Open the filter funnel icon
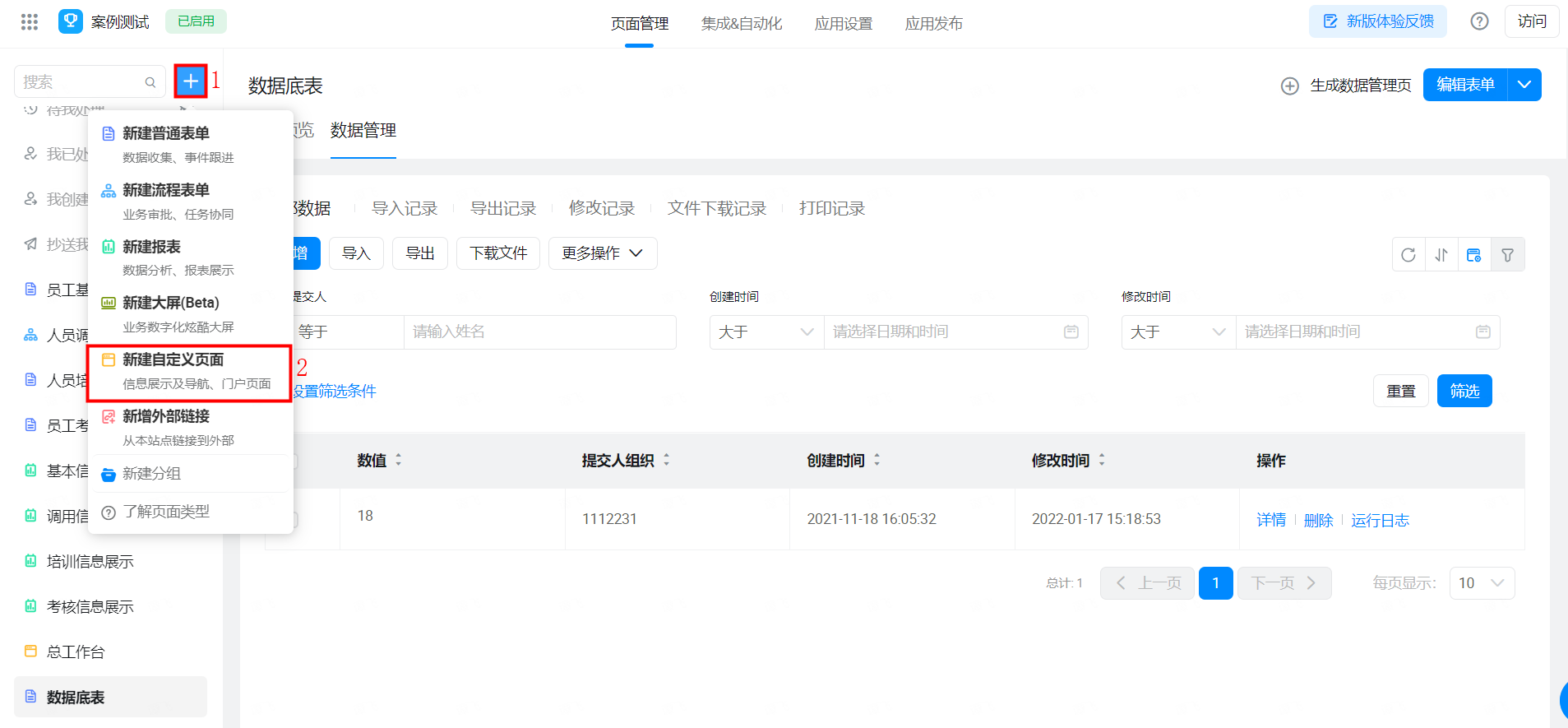1568x728 pixels. point(1507,255)
